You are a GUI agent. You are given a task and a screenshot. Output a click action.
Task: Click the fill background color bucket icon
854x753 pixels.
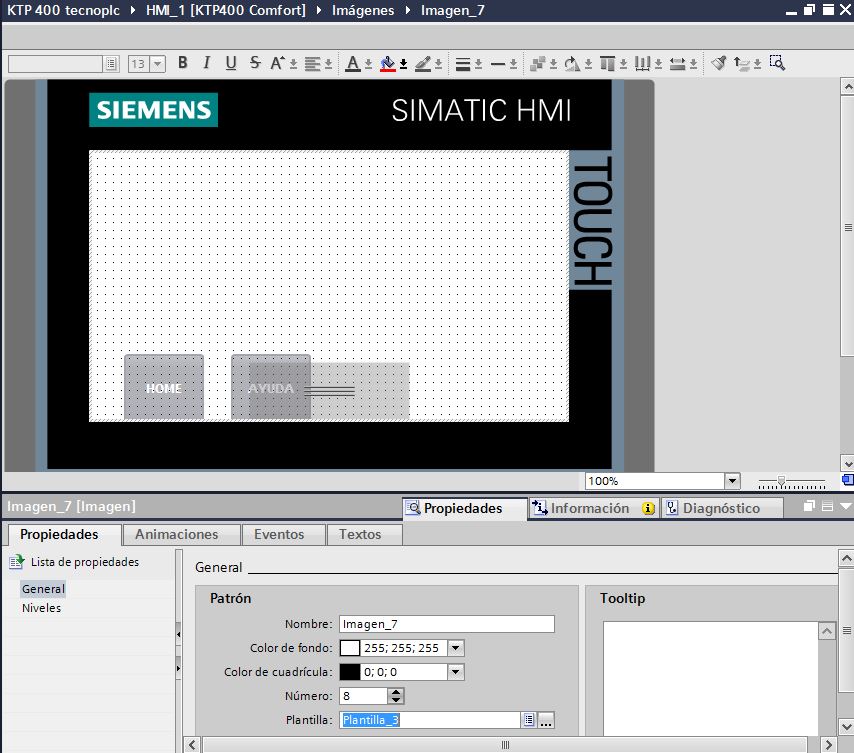(389, 63)
